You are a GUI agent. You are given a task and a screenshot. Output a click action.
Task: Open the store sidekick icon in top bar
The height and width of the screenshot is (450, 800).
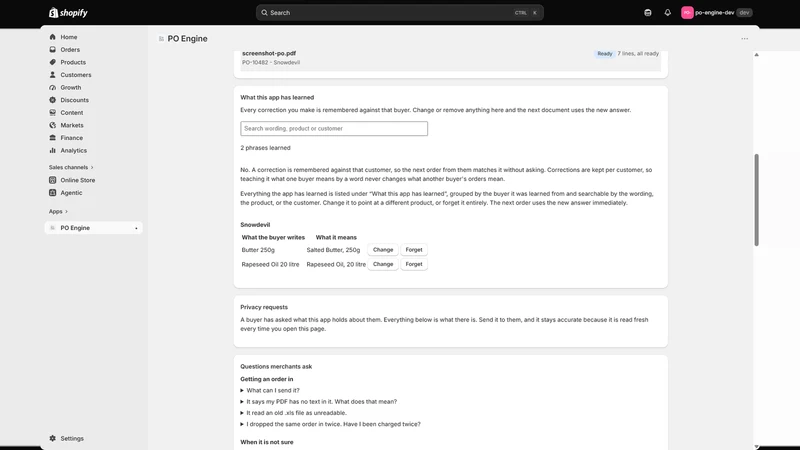coord(647,13)
